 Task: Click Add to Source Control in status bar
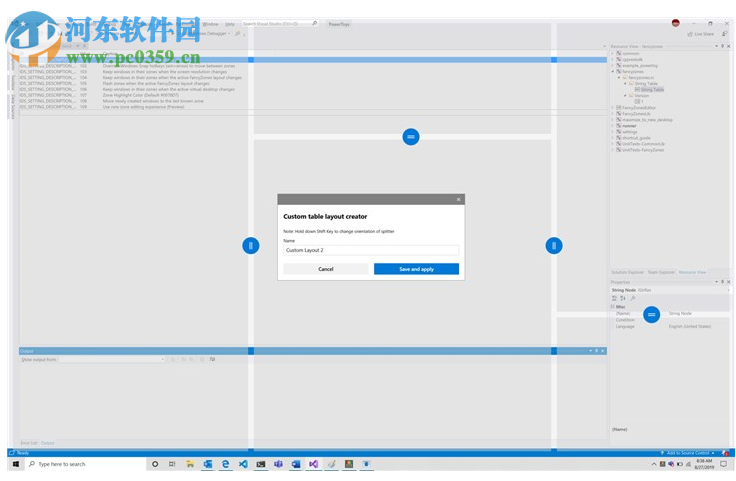688,453
